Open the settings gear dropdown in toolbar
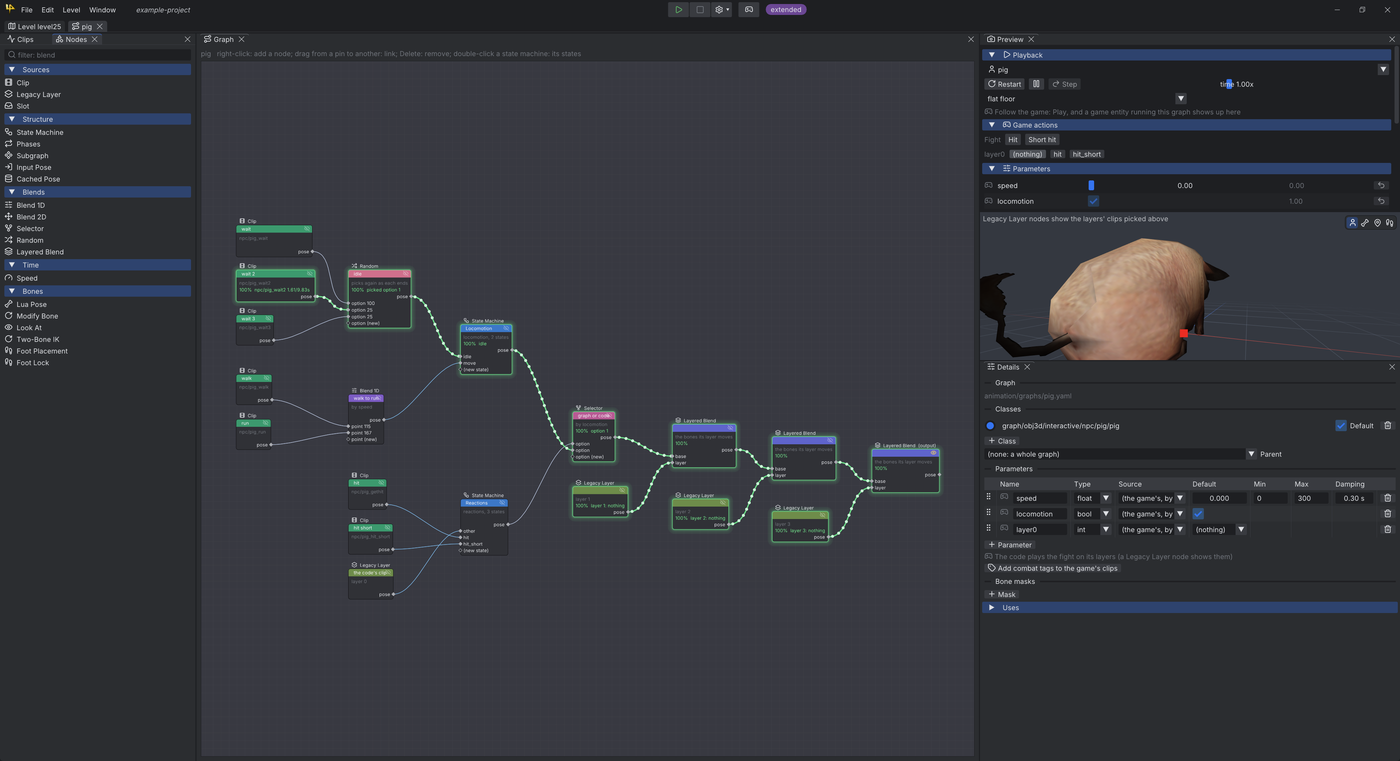 click(722, 10)
